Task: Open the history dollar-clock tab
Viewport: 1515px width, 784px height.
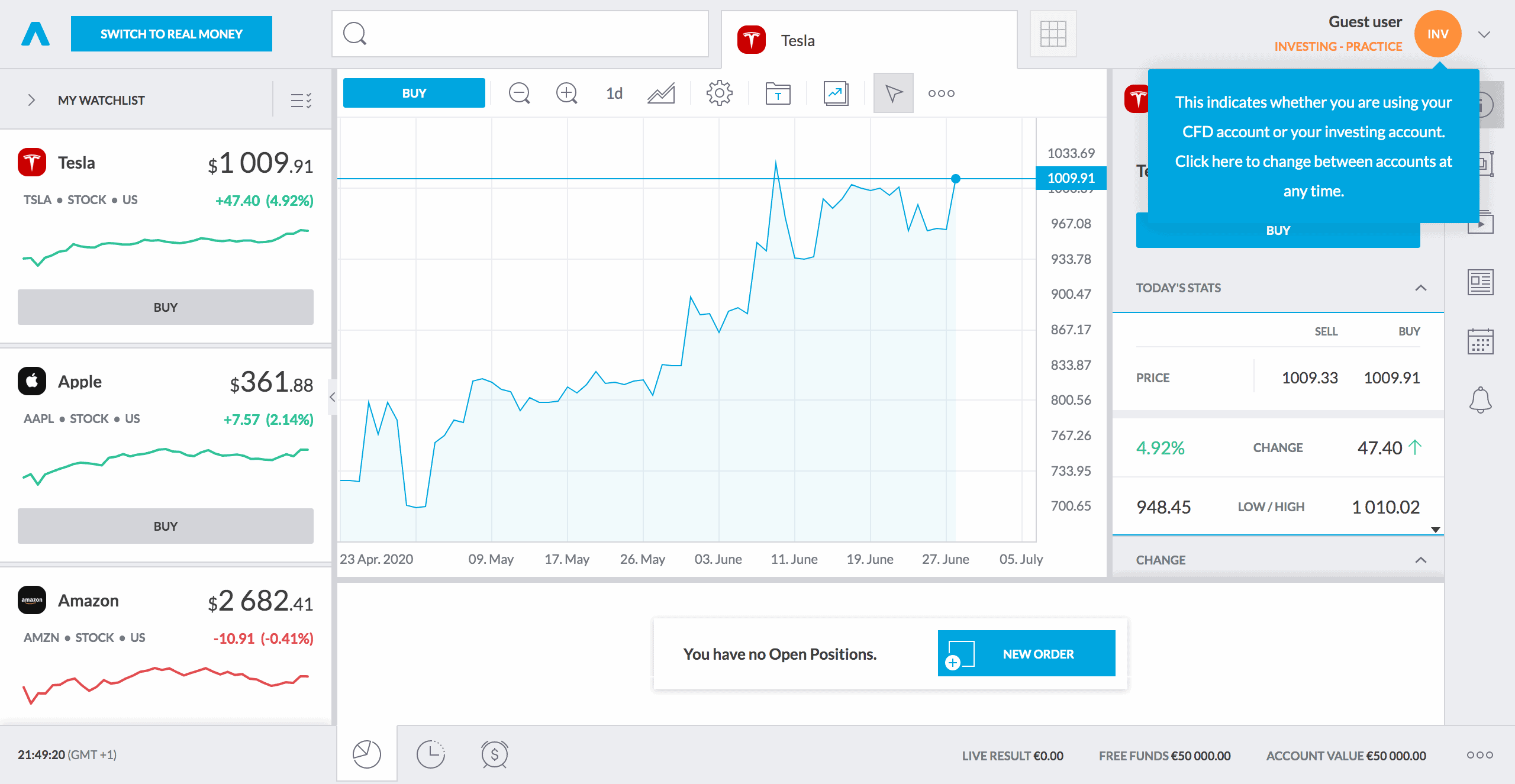Action: pyautogui.click(x=495, y=754)
